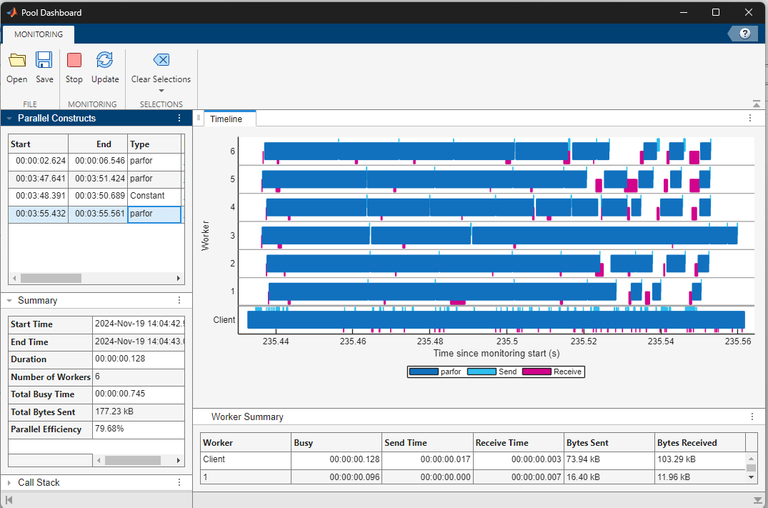Open the Worker Summary panel options menu

[750, 416]
